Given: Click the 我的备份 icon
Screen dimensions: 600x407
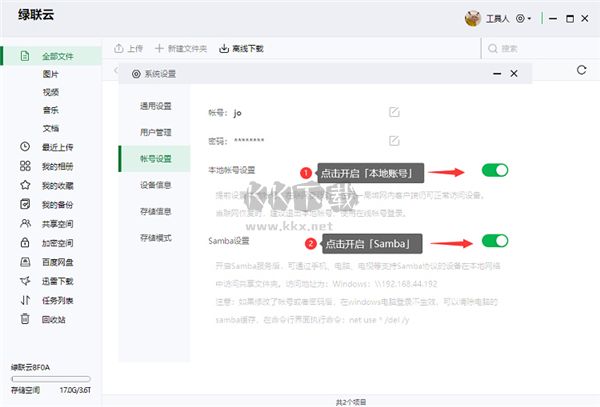Looking at the screenshot, I should (25, 204).
